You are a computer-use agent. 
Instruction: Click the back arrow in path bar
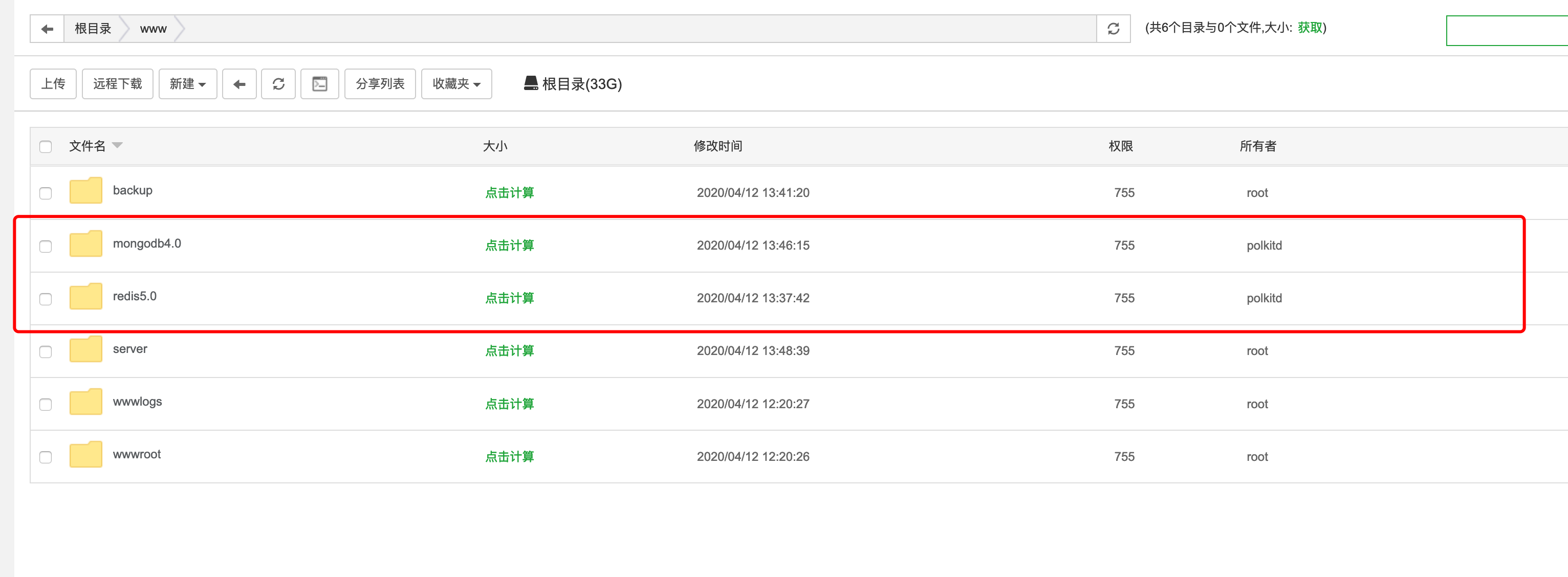click(x=47, y=29)
